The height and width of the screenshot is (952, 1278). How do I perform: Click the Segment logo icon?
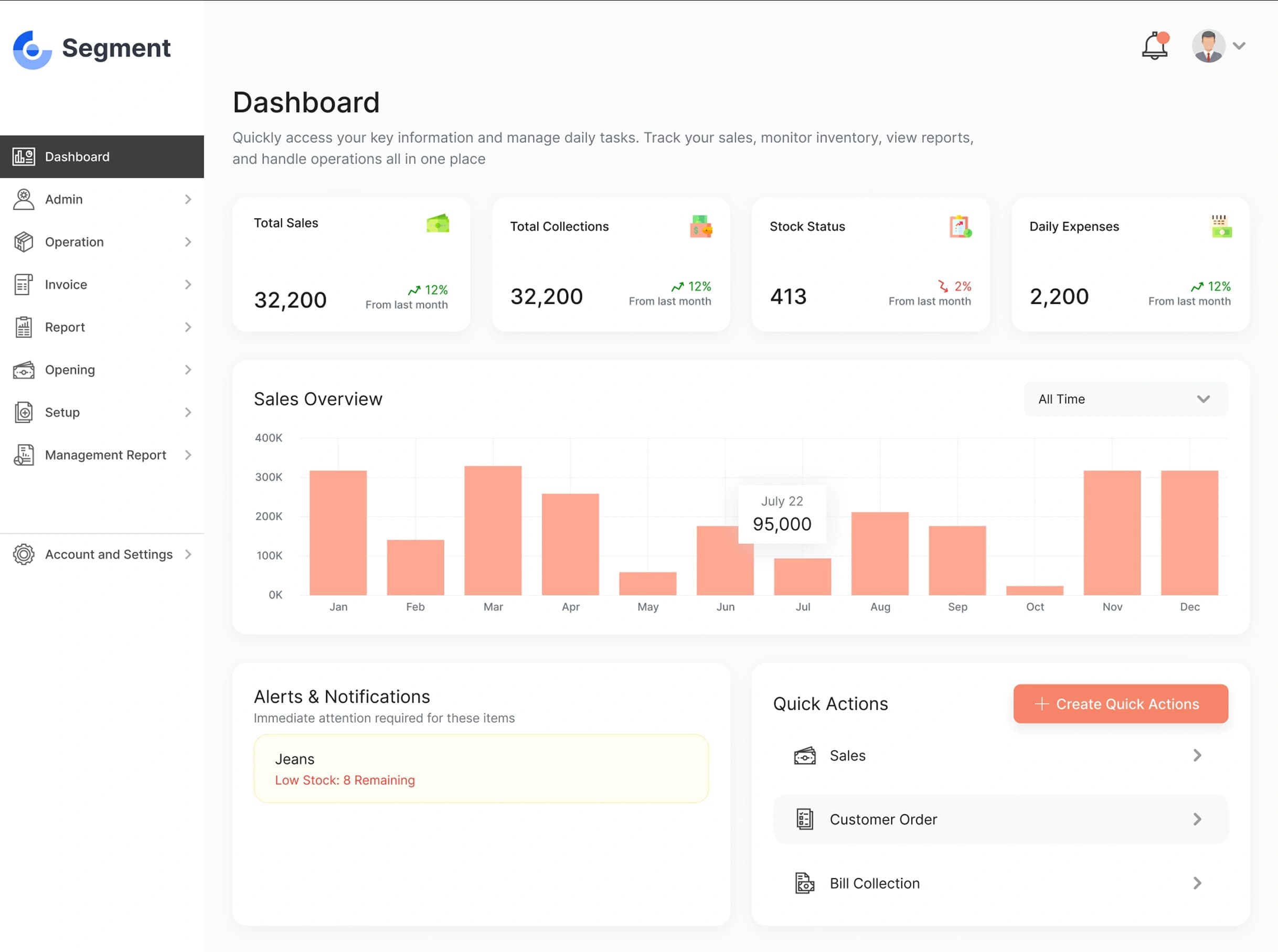(x=33, y=49)
